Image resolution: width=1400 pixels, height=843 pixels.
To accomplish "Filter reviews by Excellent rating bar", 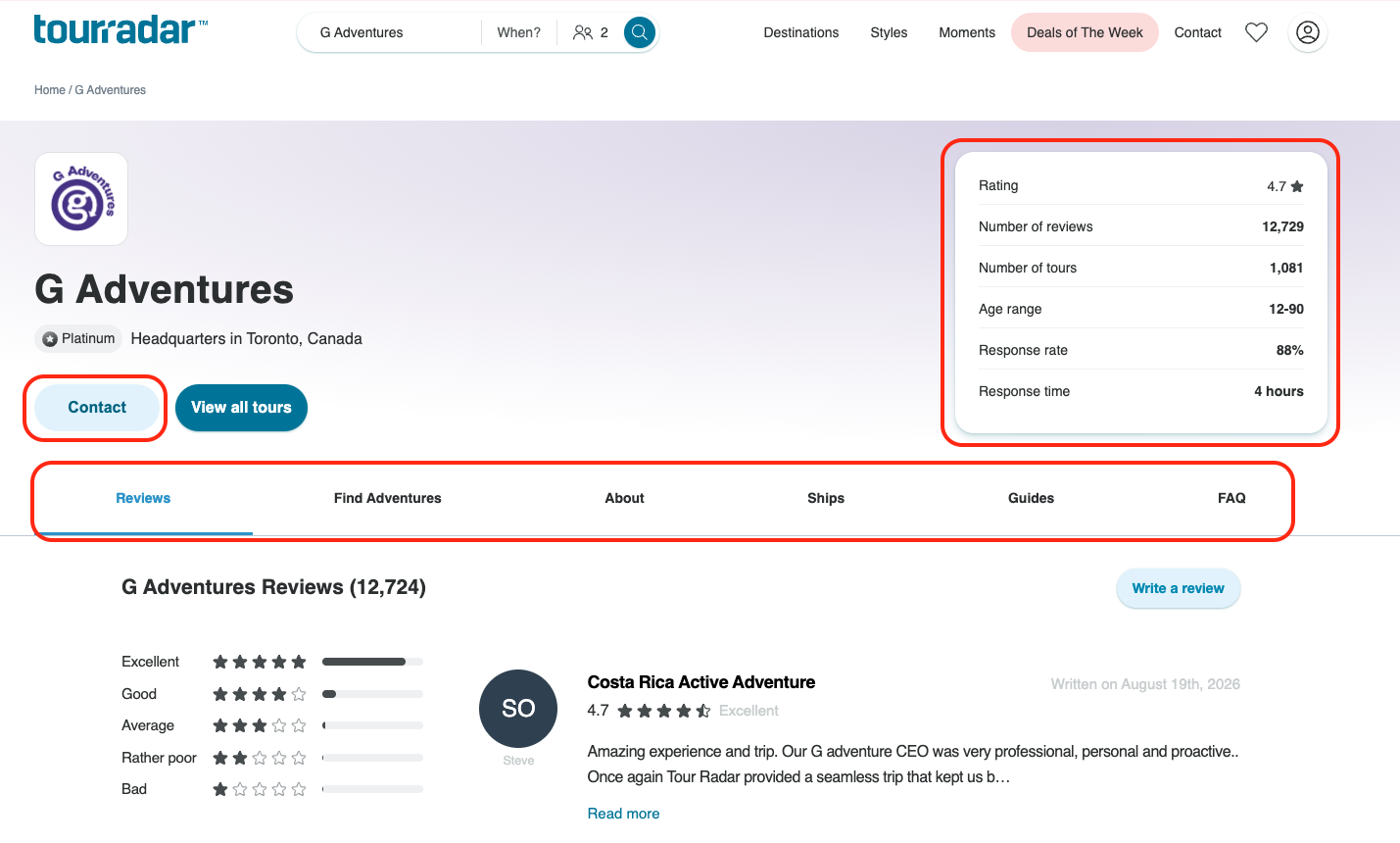I will point(372,662).
